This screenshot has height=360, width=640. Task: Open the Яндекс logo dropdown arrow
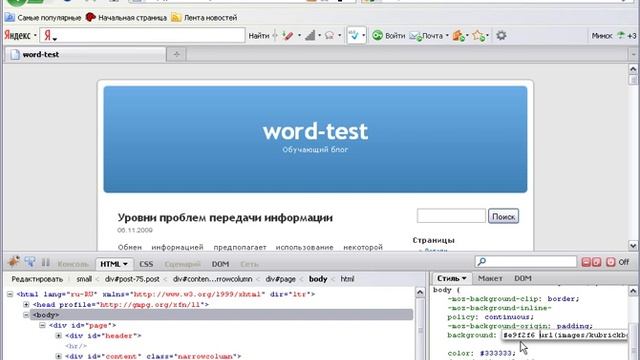pyautogui.click(x=35, y=36)
